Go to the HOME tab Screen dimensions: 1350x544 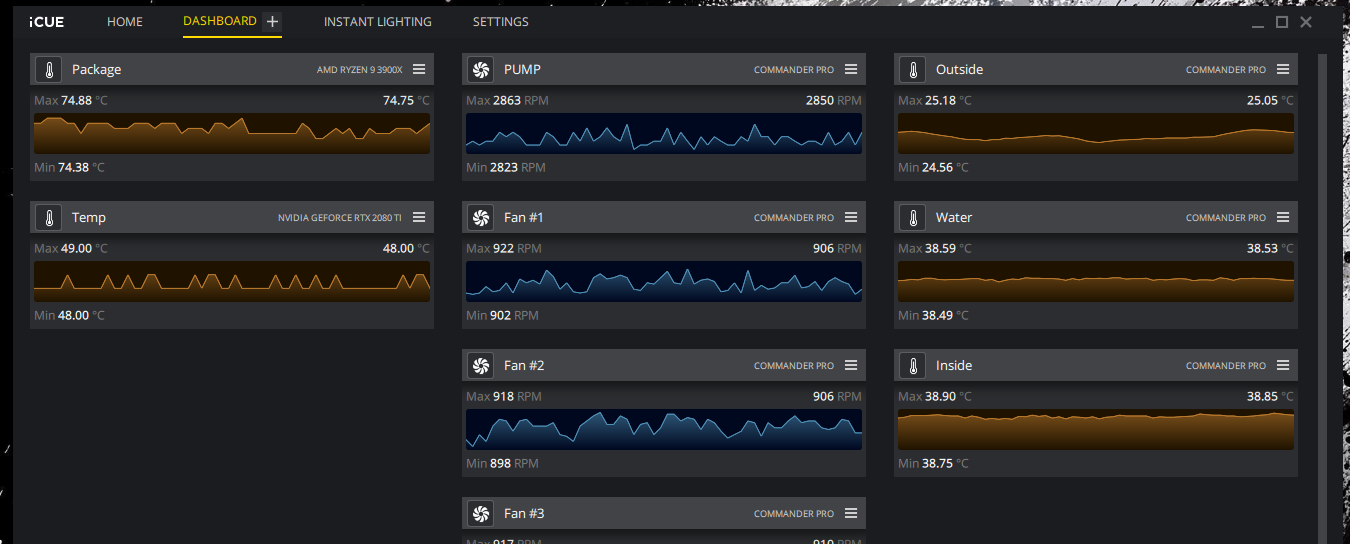[125, 21]
